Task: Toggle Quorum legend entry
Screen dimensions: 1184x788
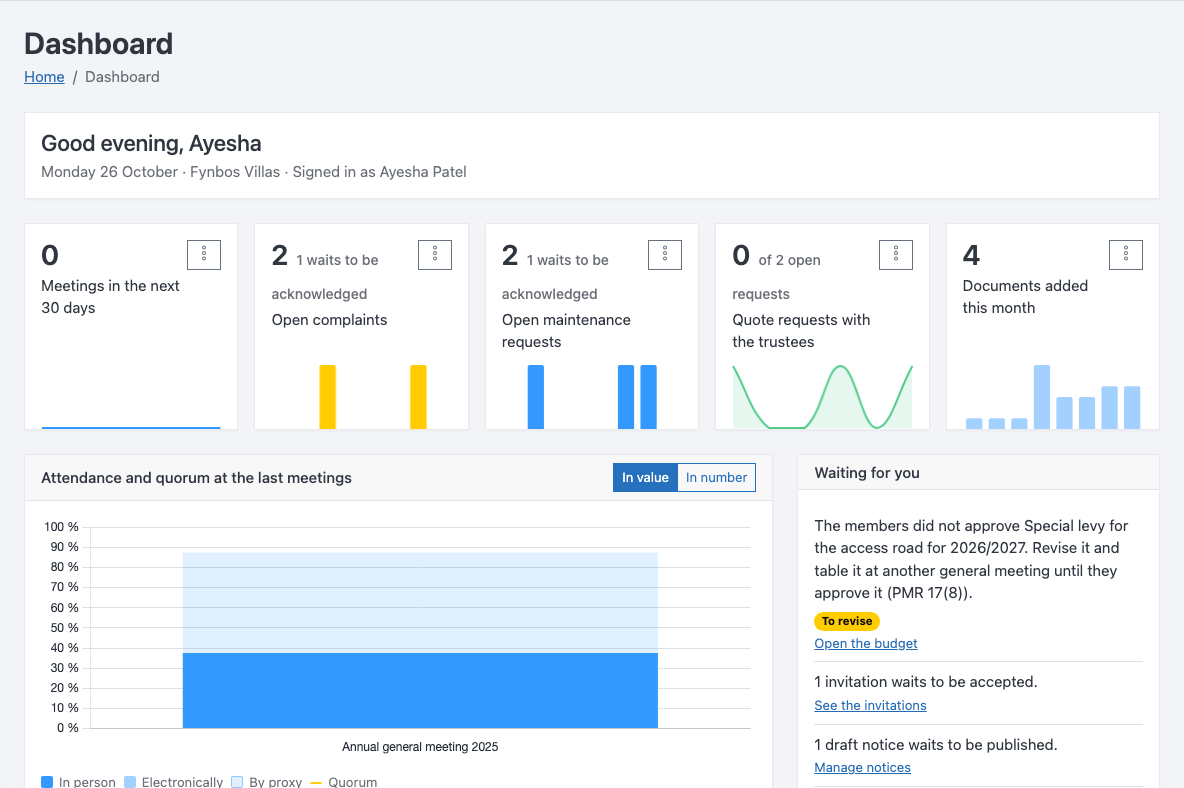Action: tap(344, 782)
